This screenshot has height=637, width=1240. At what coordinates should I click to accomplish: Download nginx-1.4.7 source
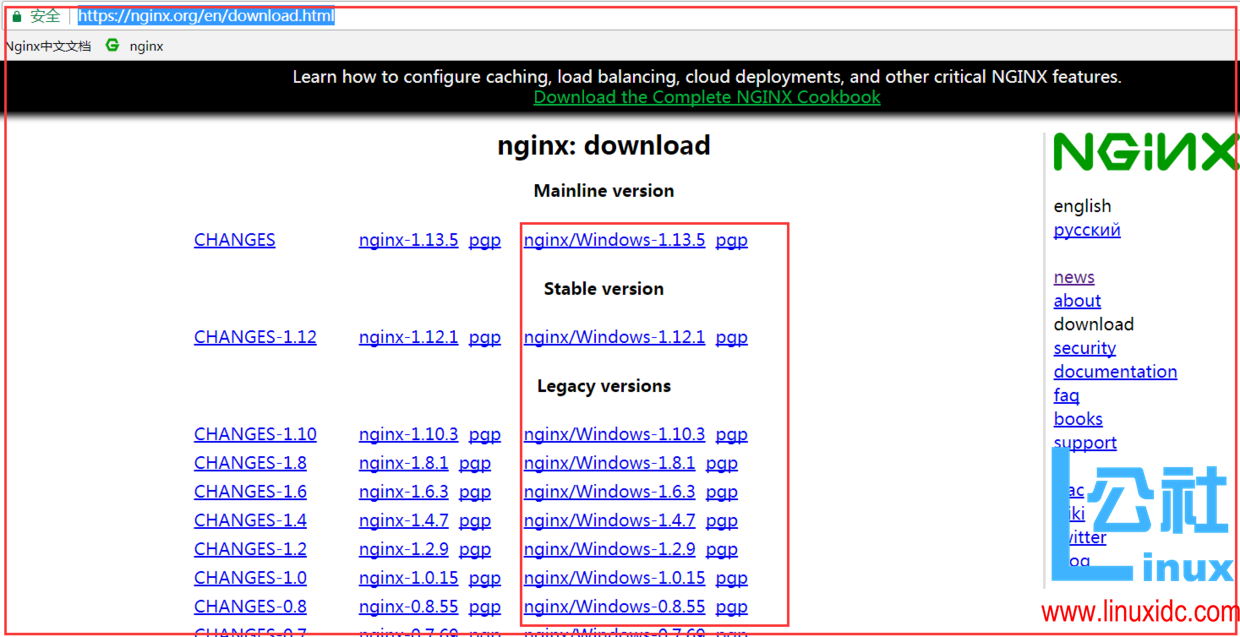pyautogui.click(x=404, y=520)
